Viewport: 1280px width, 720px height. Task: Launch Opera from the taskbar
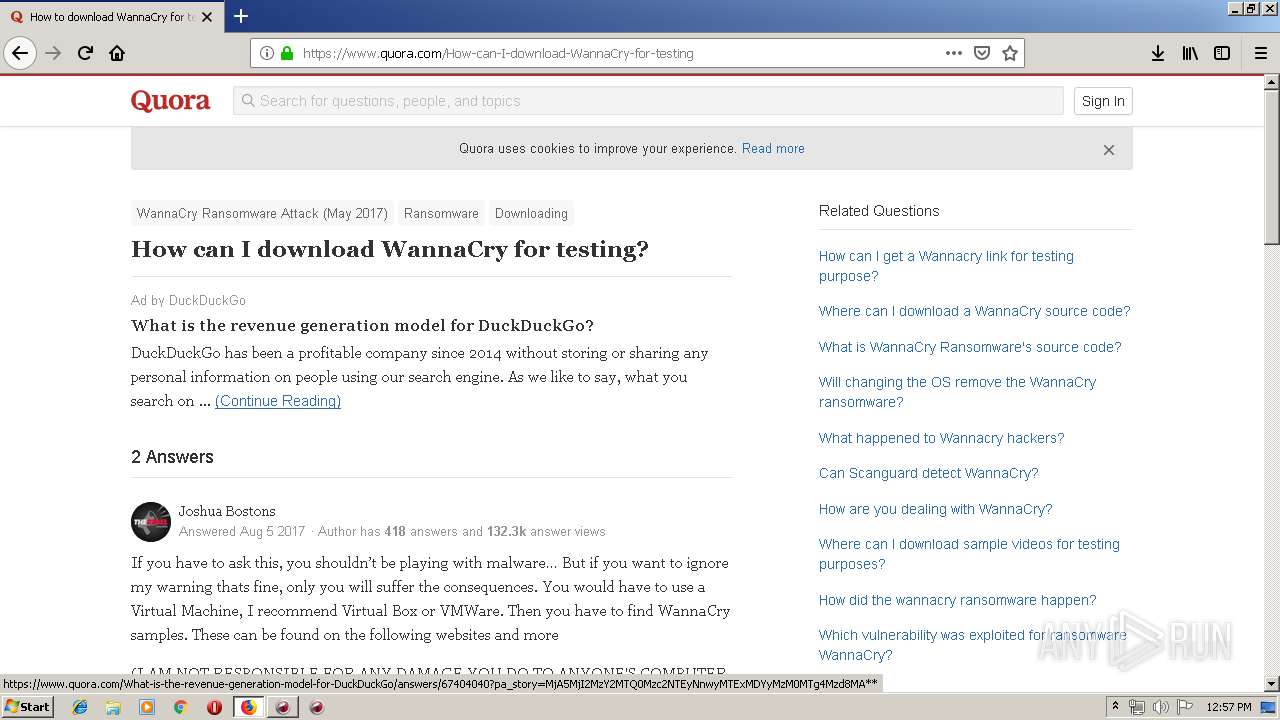coord(214,707)
